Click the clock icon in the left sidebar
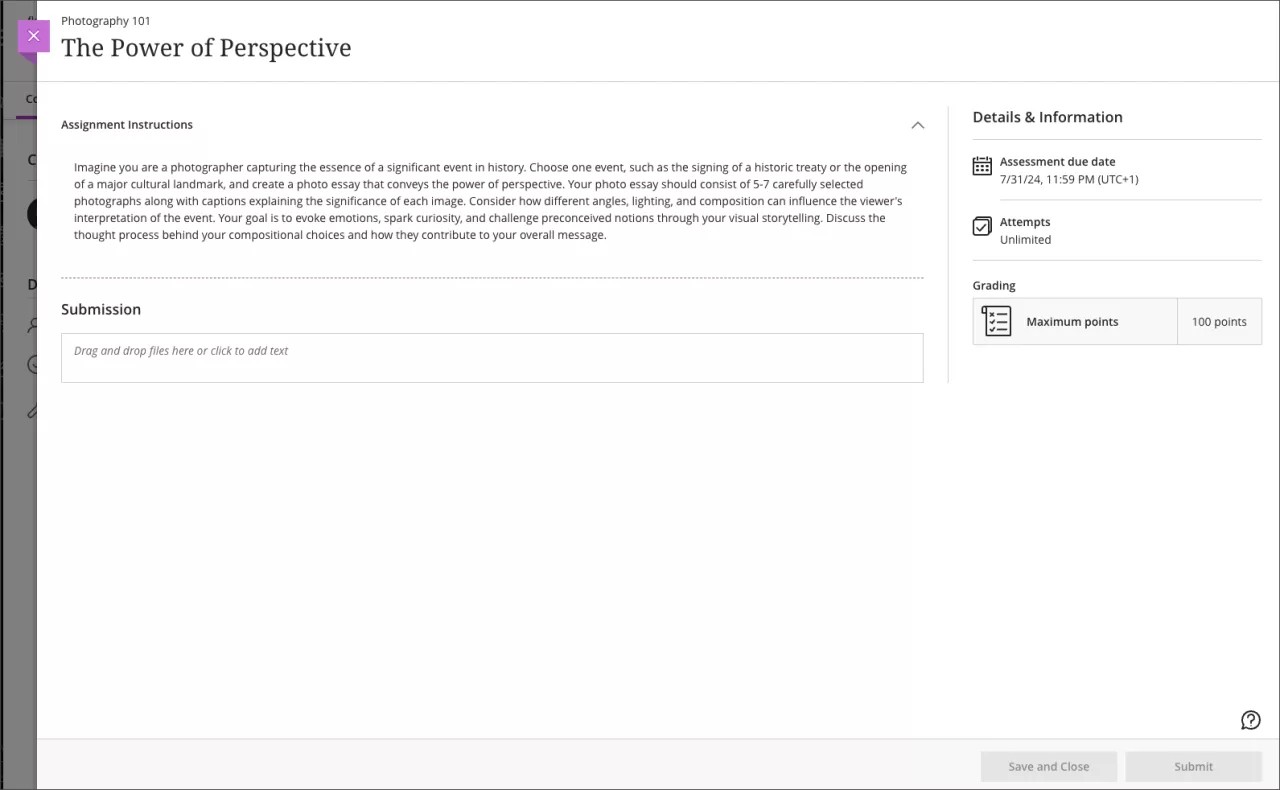Viewport: 1280px width, 790px height. pyautogui.click(x=31, y=364)
